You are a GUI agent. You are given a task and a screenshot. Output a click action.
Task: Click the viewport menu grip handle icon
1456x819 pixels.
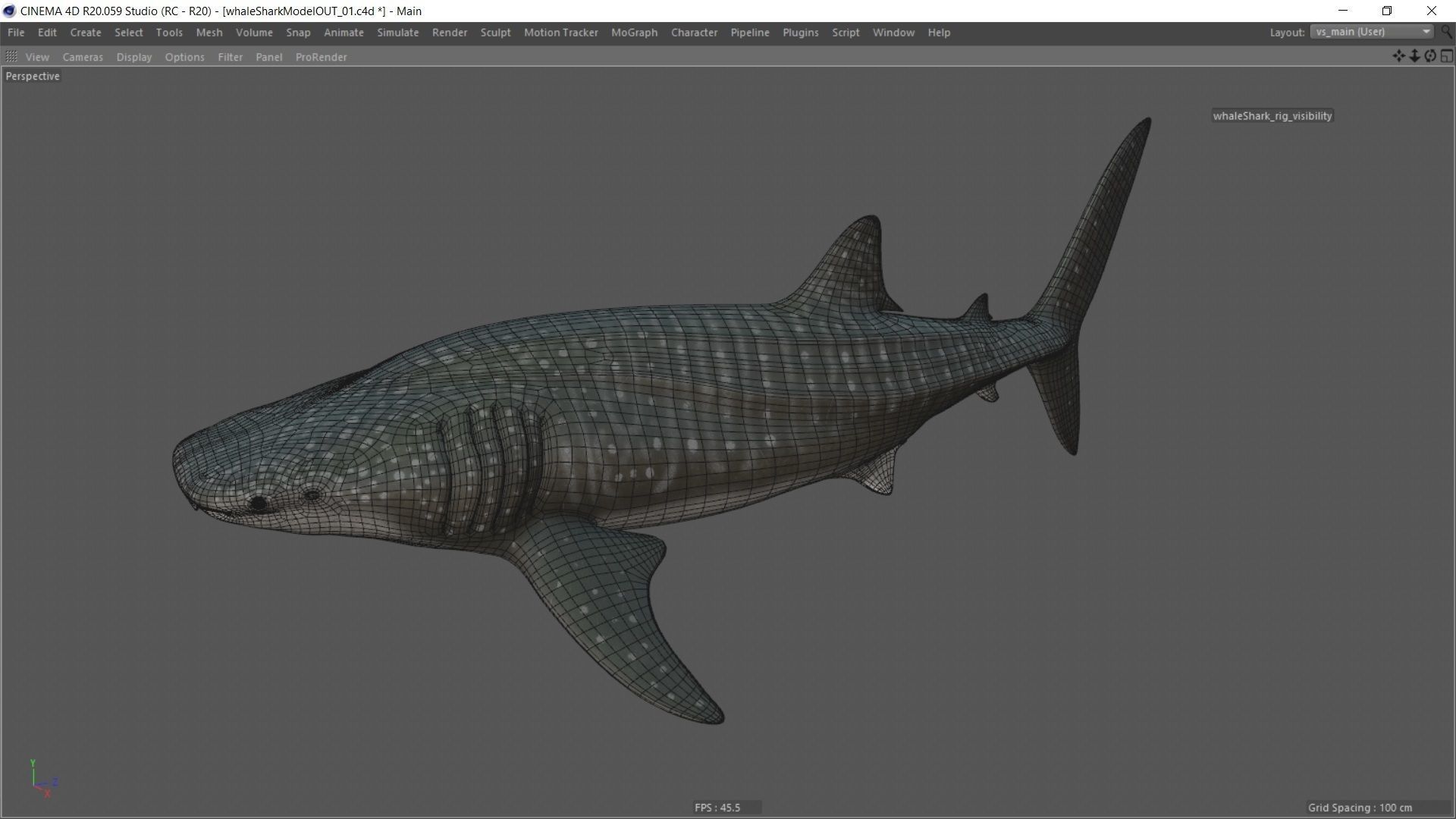pyautogui.click(x=11, y=57)
